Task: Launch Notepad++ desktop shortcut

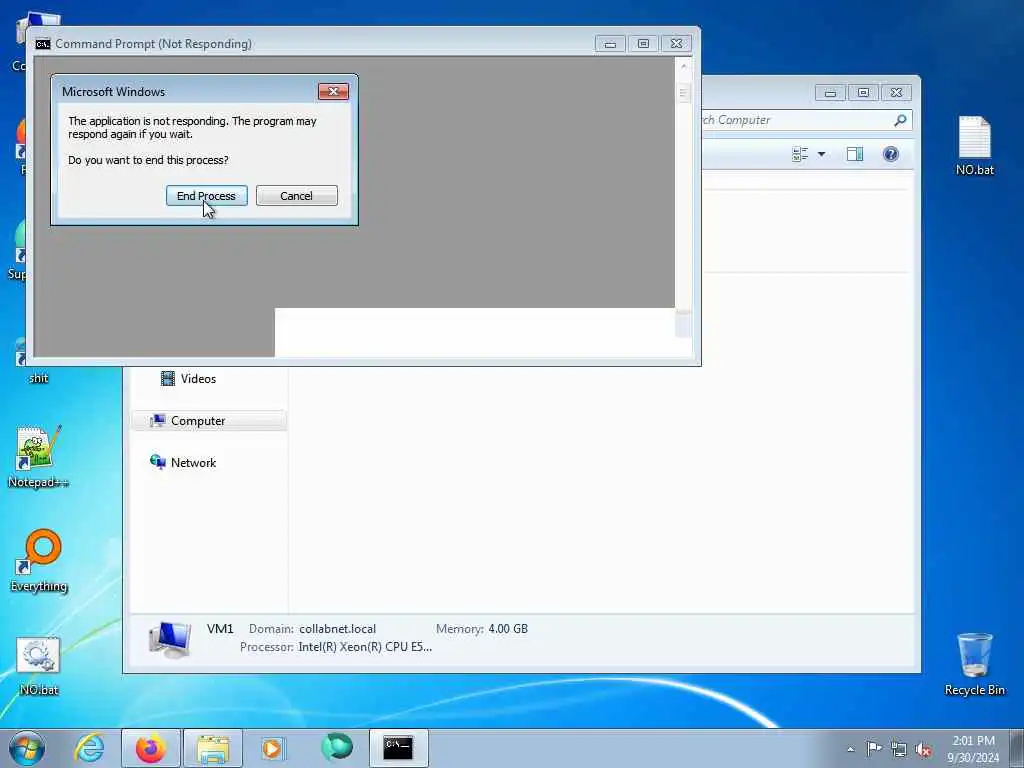Action: (39, 456)
